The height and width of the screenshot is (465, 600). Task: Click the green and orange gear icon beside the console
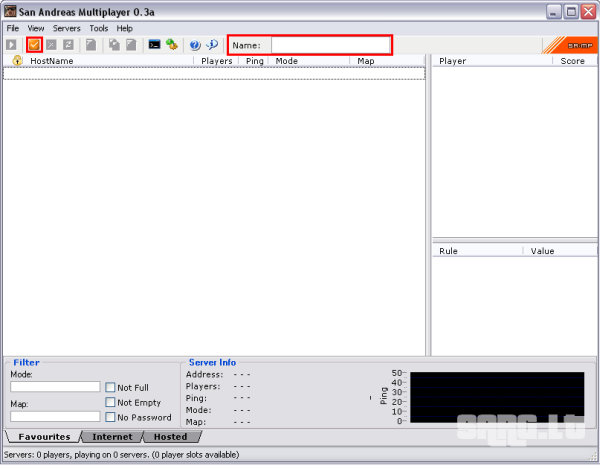(172, 45)
